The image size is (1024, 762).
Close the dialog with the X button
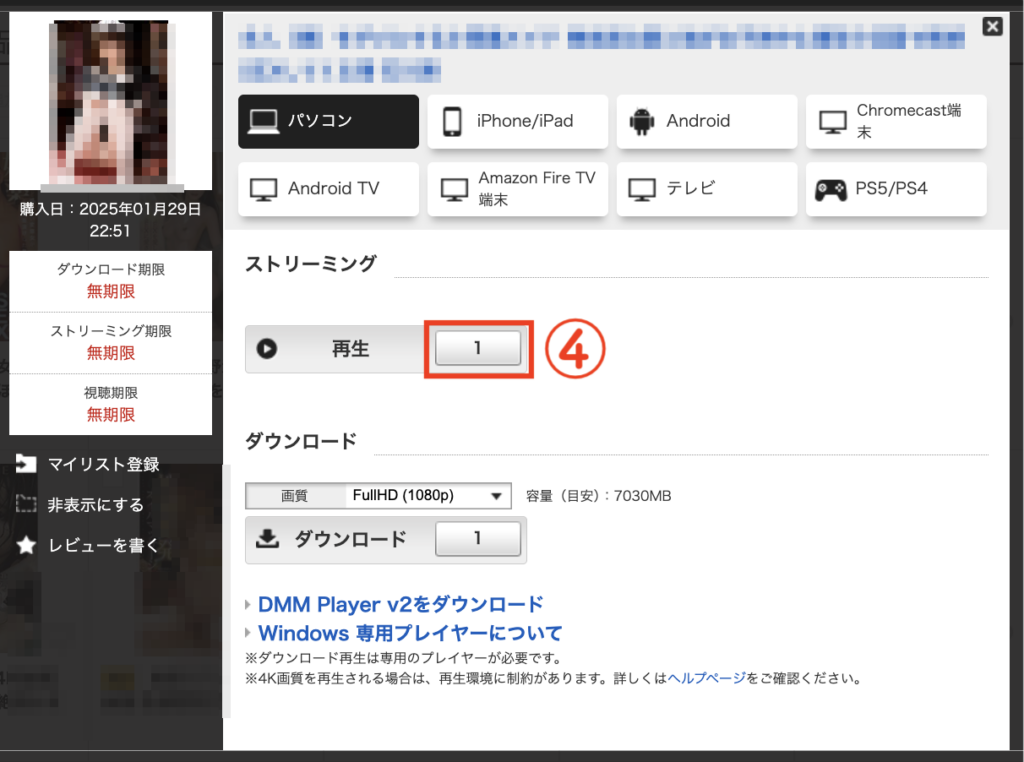(992, 27)
